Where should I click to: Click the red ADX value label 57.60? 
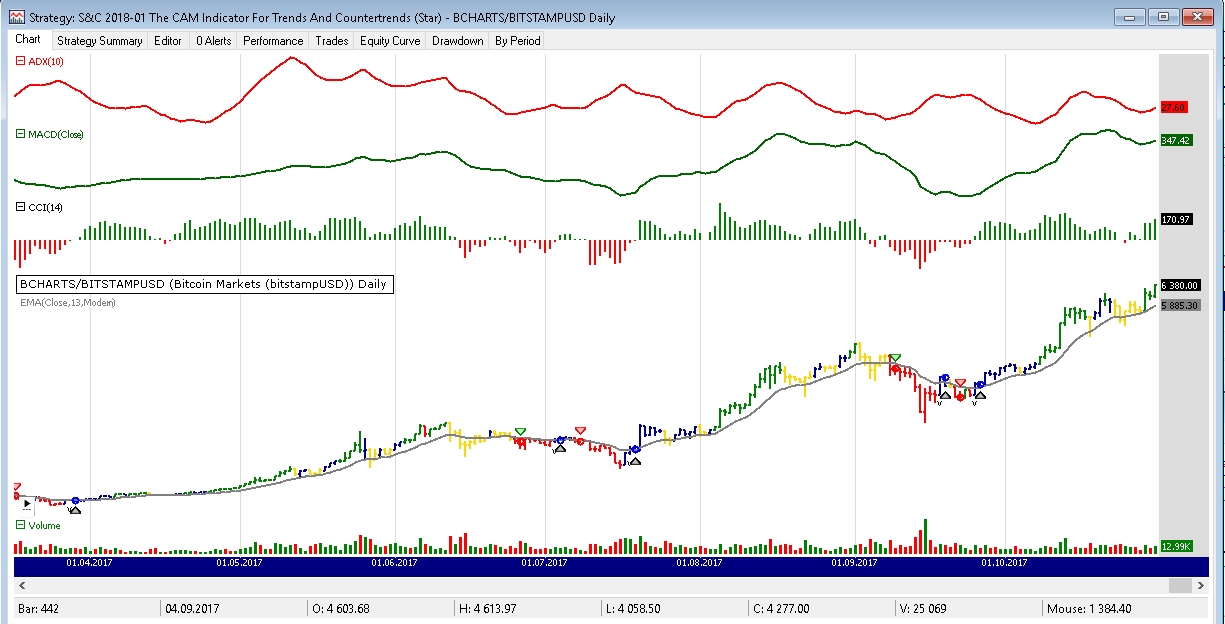1173,107
